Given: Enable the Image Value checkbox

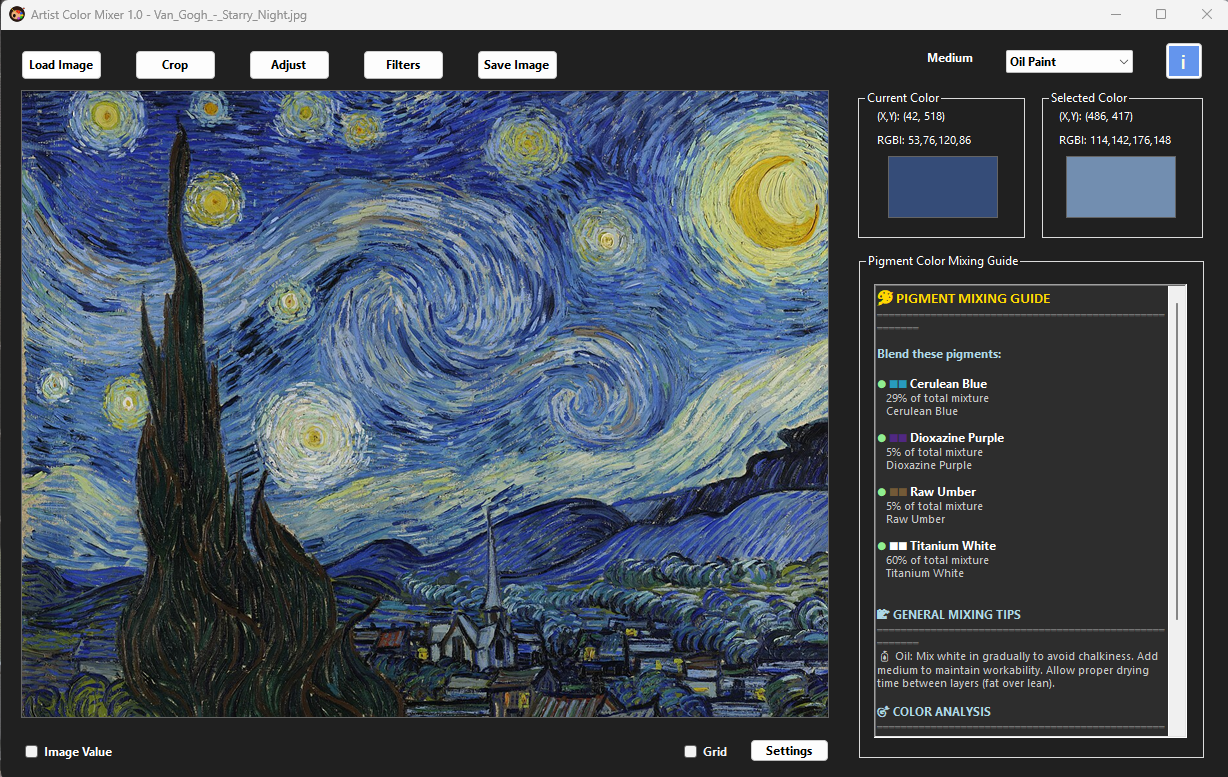Looking at the screenshot, I should pos(31,752).
